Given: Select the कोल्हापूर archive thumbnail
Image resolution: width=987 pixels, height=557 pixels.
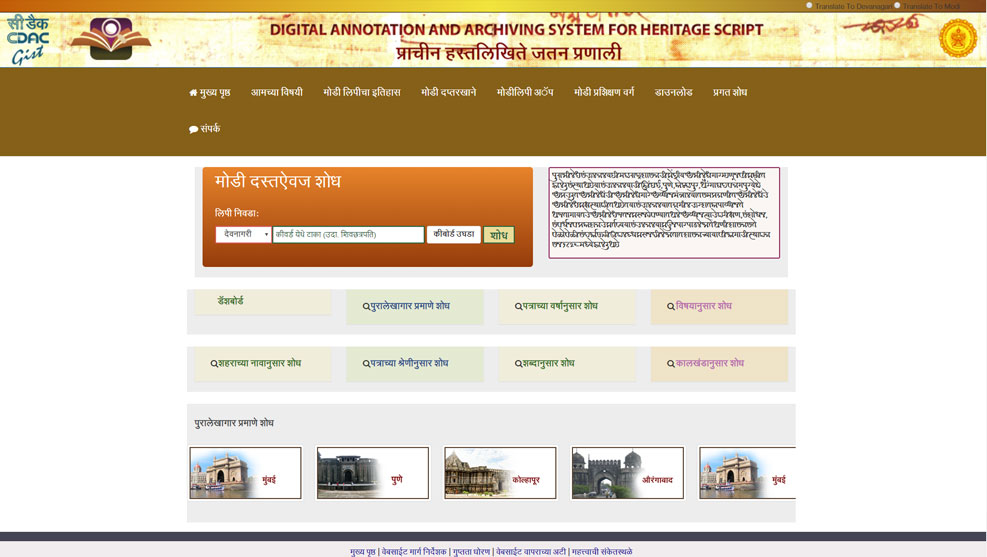Looking at the screenshot, I should 500,473.
